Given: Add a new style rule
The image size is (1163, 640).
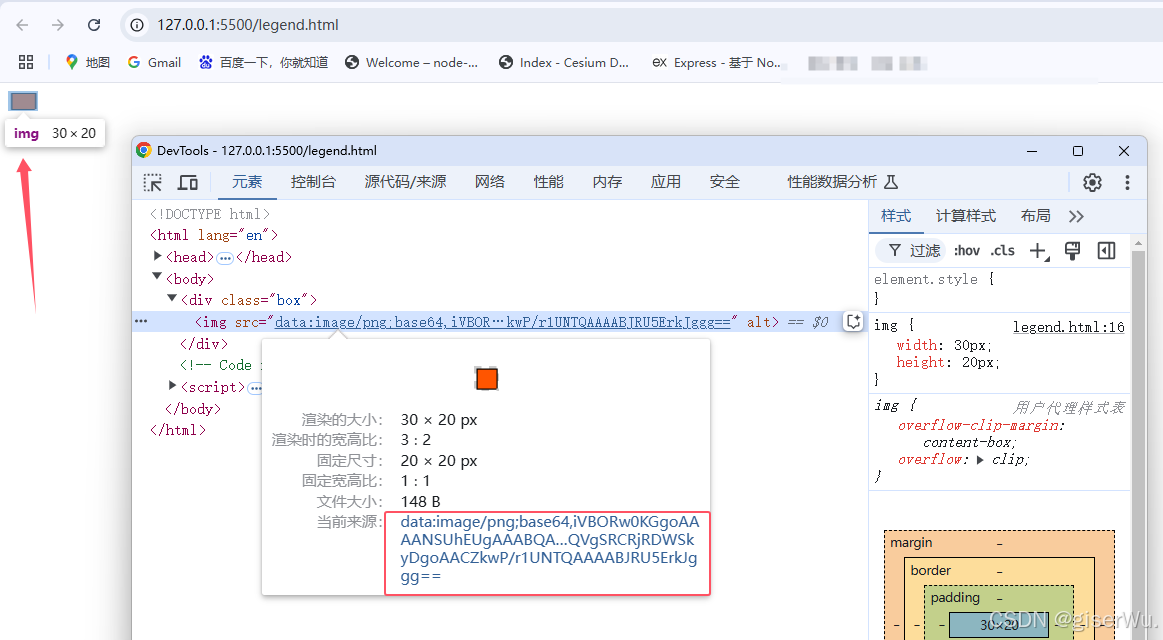Looking at the screenshot, I should (x=1039, y=251).
